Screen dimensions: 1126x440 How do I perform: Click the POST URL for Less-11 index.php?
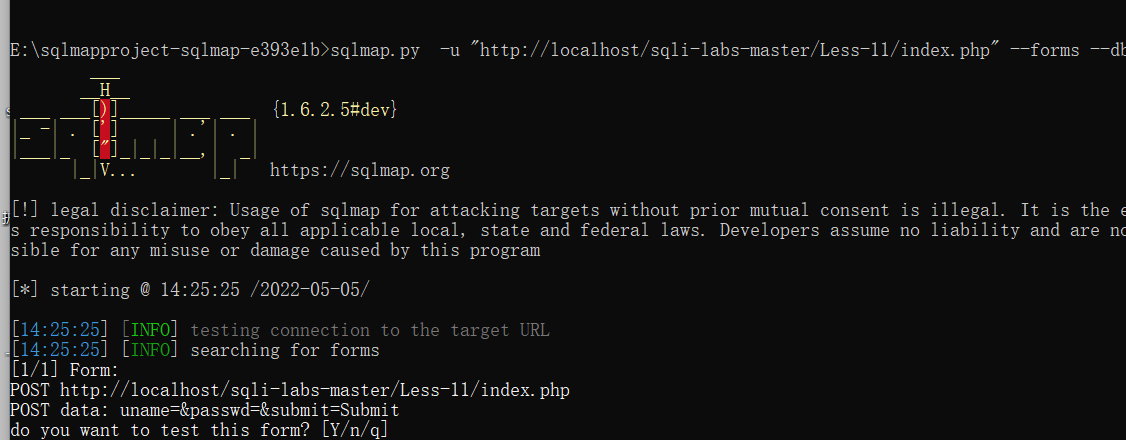[316, 390]
